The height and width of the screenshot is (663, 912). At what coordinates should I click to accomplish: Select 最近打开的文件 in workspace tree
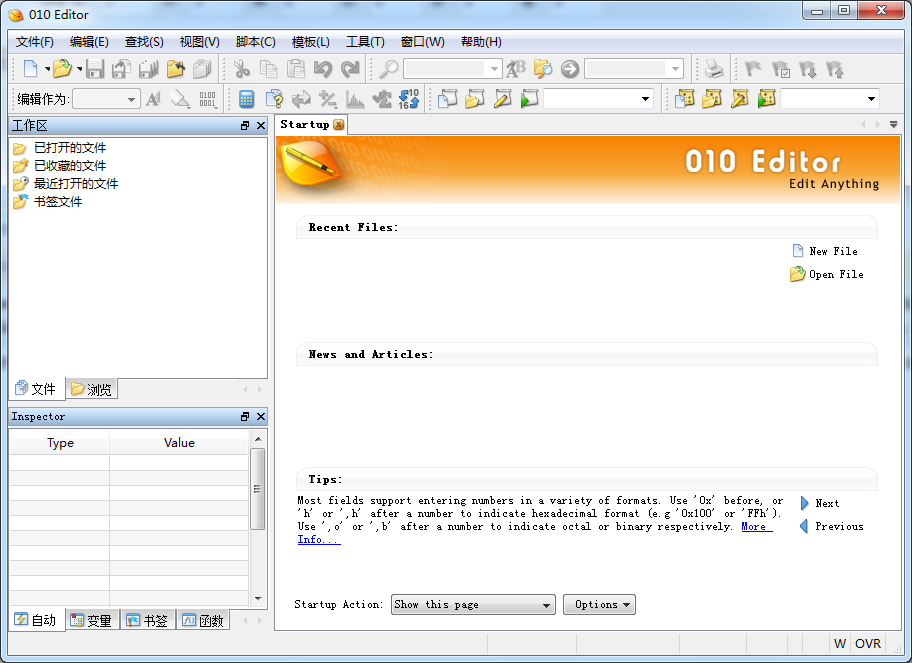[76, 184]
